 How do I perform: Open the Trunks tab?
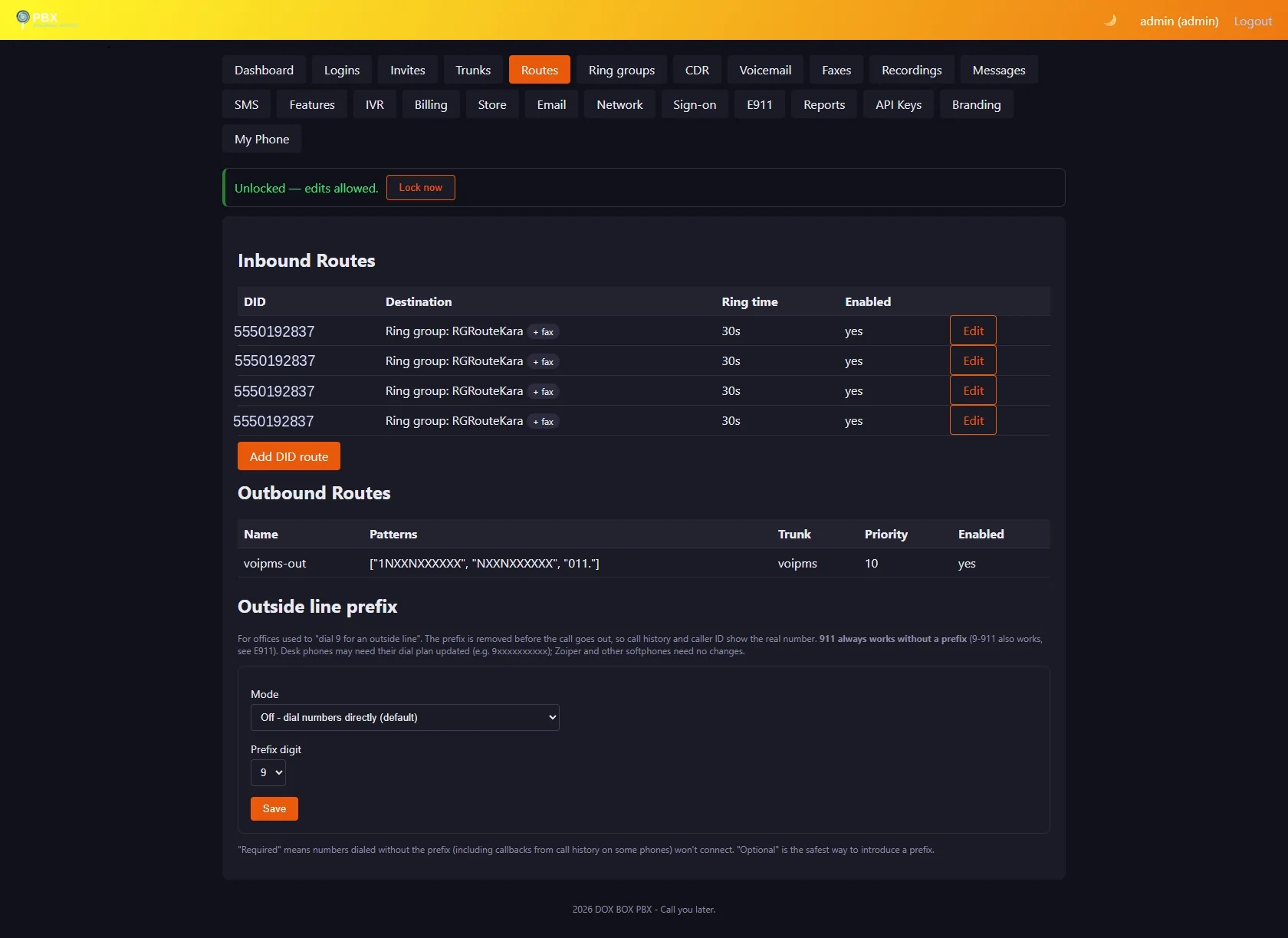[x=473, y=70]
